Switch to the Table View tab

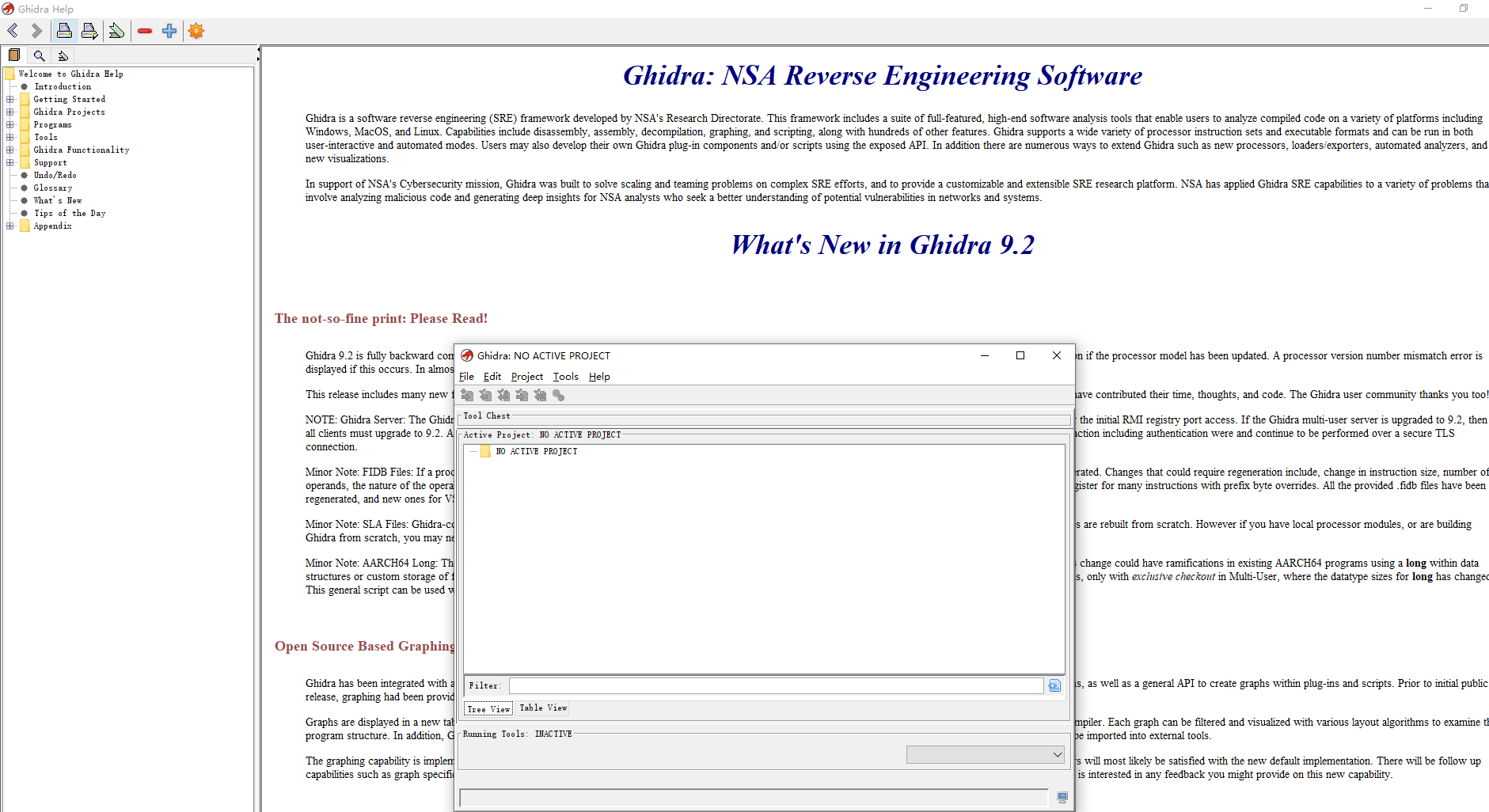coord(543,708)
